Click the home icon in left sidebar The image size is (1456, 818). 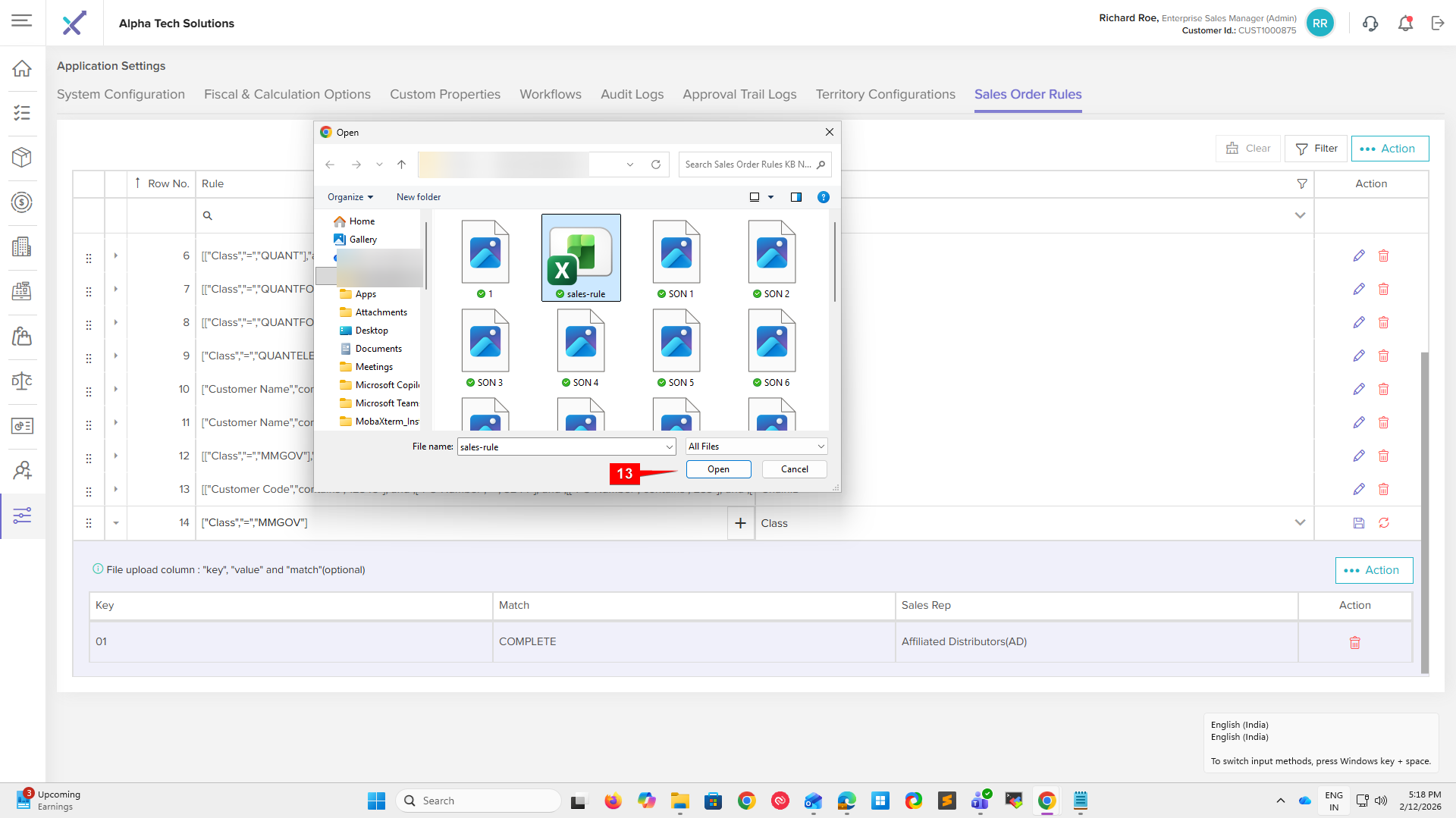point(22,68)
